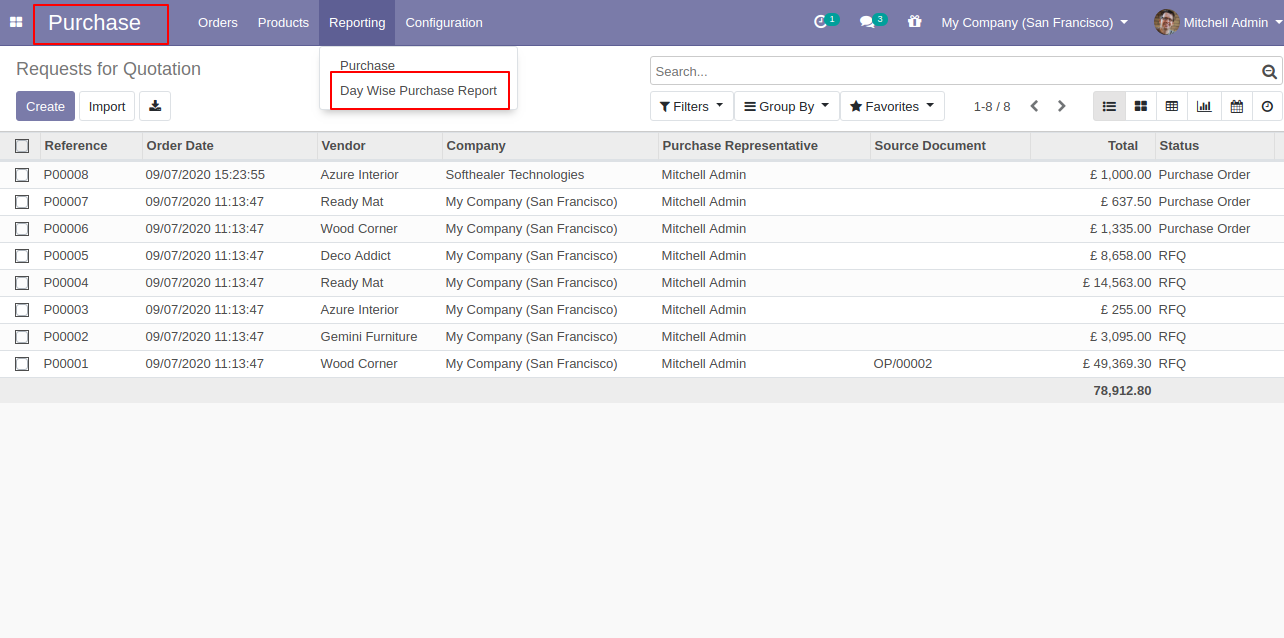
Task: Click company Softhealer Technologies
Action: 515,175
